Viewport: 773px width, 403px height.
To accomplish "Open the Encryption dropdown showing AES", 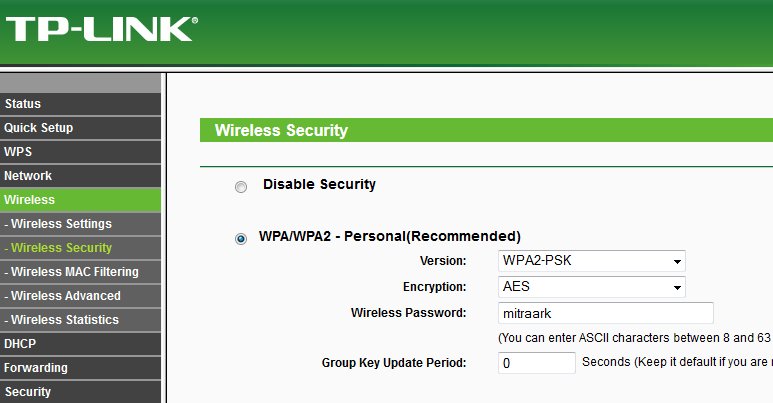I will point(591,287).
